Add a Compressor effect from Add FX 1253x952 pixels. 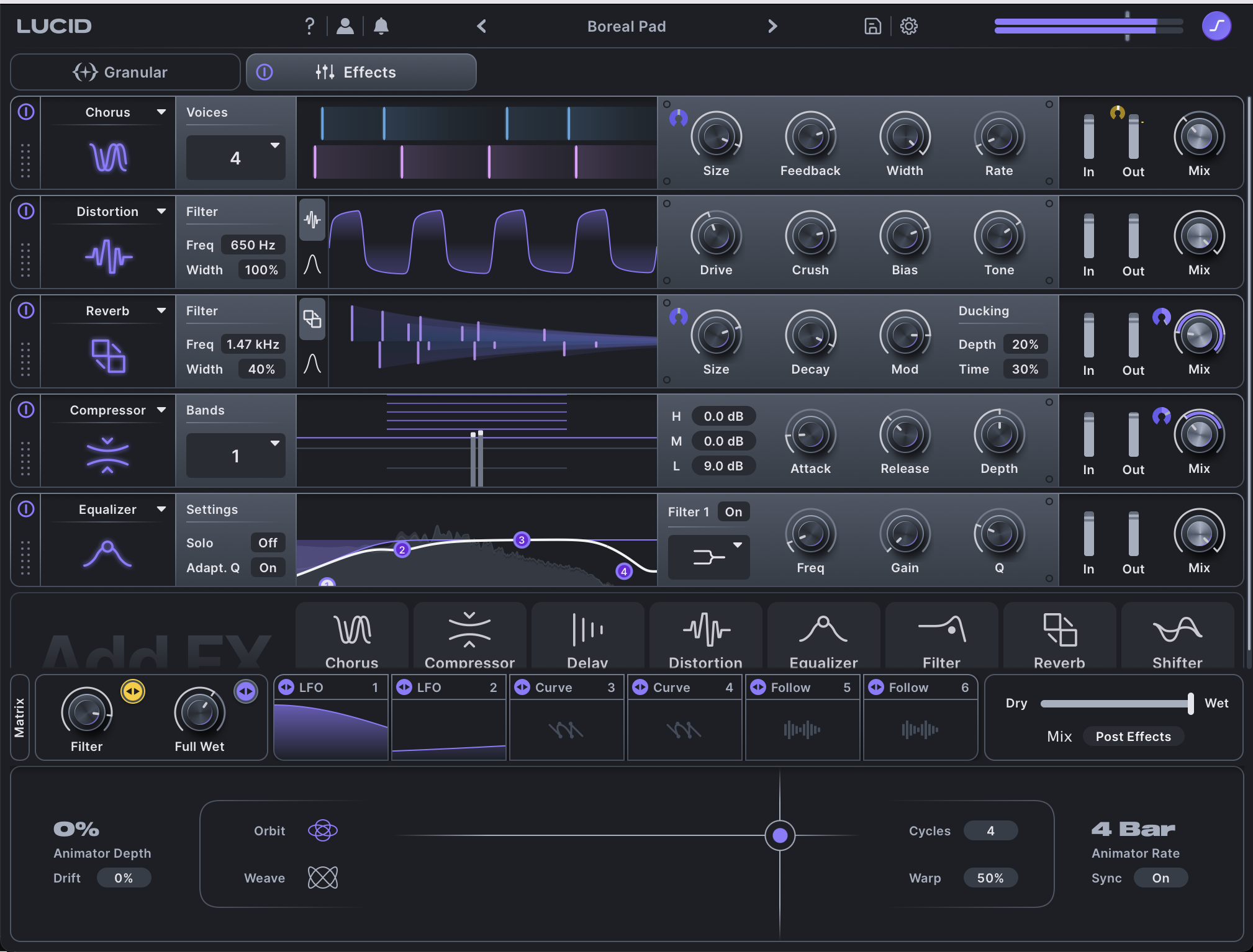470,635
